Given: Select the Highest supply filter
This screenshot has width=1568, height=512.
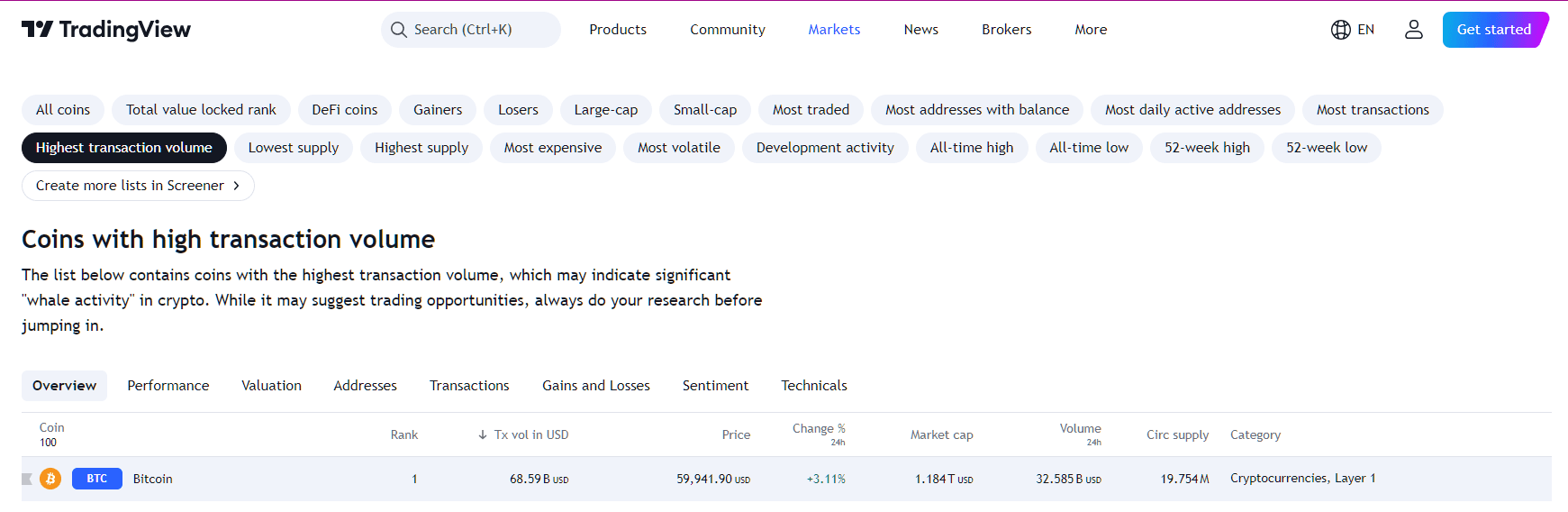Looking at the screenshot, I should click(421, 148).
